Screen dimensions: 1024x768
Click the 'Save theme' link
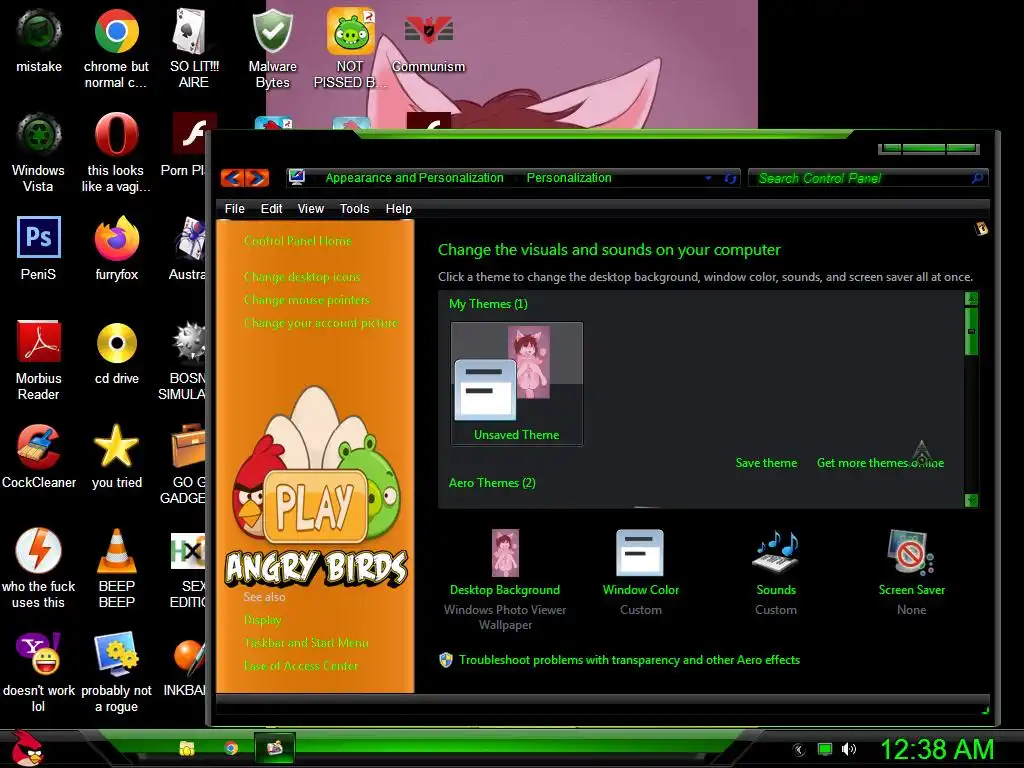766,463
